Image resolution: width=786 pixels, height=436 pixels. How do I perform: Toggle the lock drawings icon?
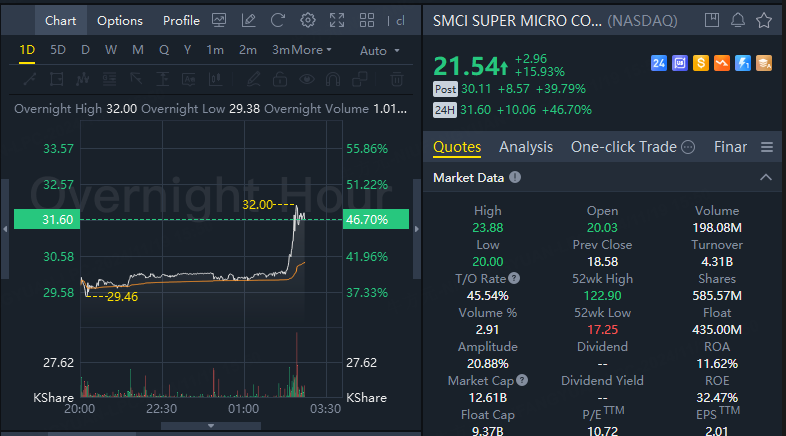click(280, 79)
